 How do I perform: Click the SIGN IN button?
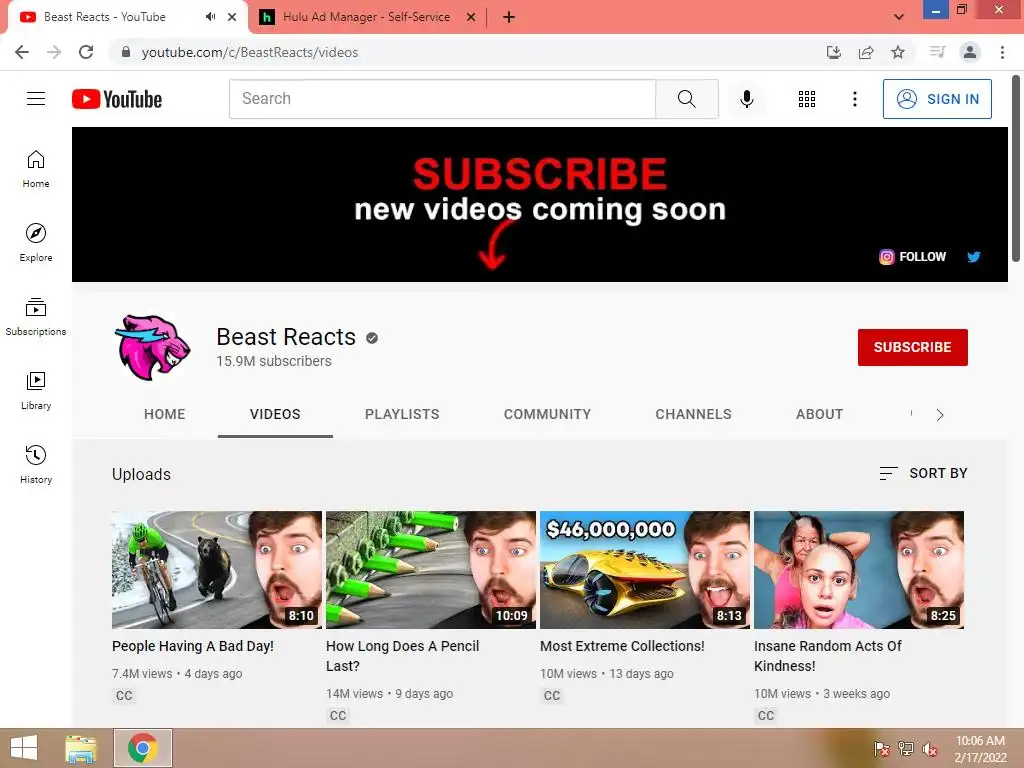pos(937,99)
